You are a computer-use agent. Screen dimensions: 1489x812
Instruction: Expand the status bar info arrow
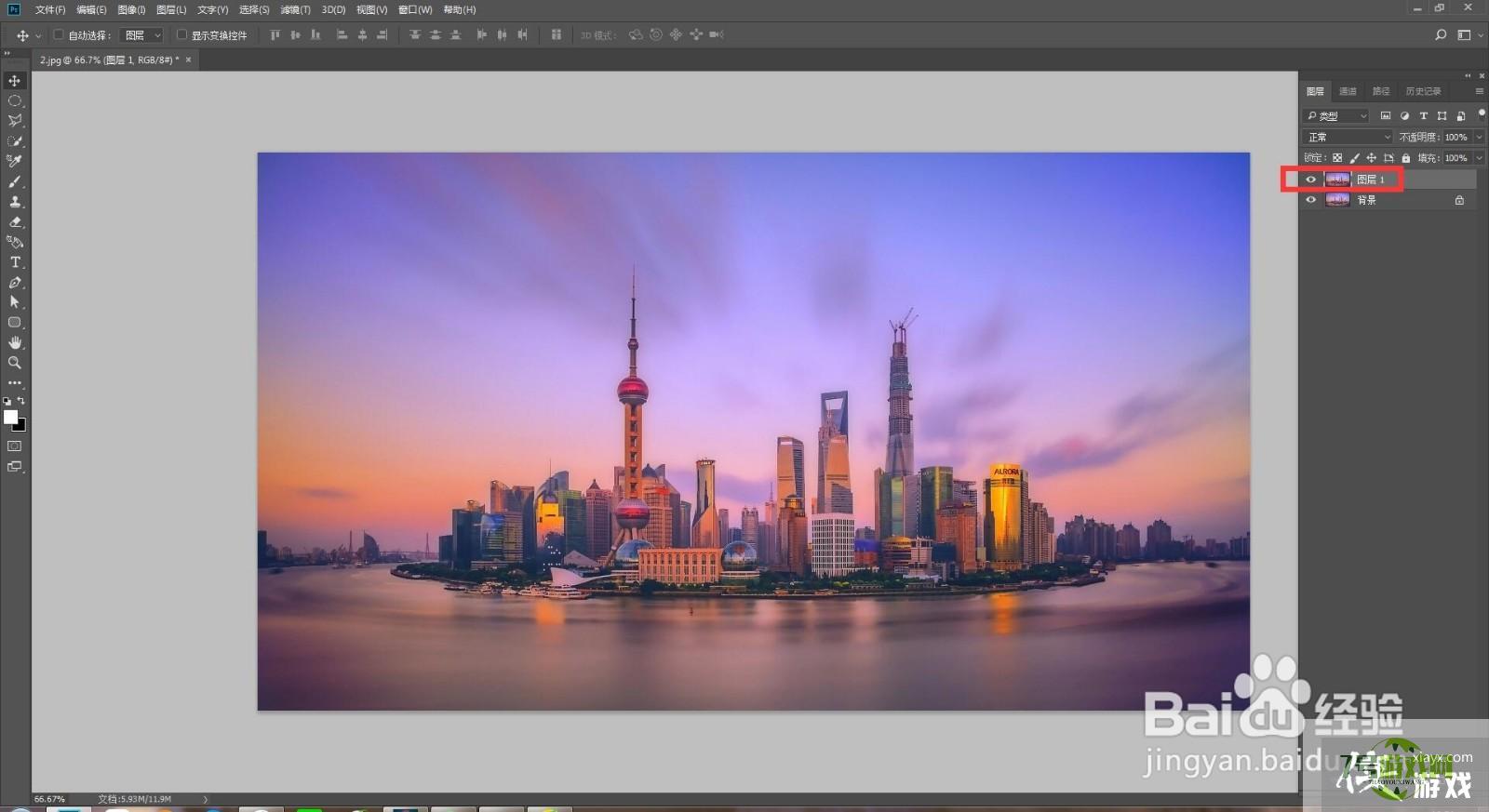coord(206,799)
